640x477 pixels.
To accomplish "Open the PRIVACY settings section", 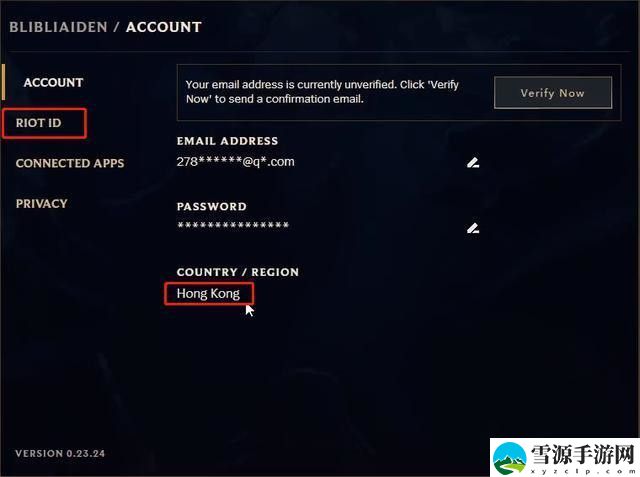I will pyautogui.click(x=41, y=204).
